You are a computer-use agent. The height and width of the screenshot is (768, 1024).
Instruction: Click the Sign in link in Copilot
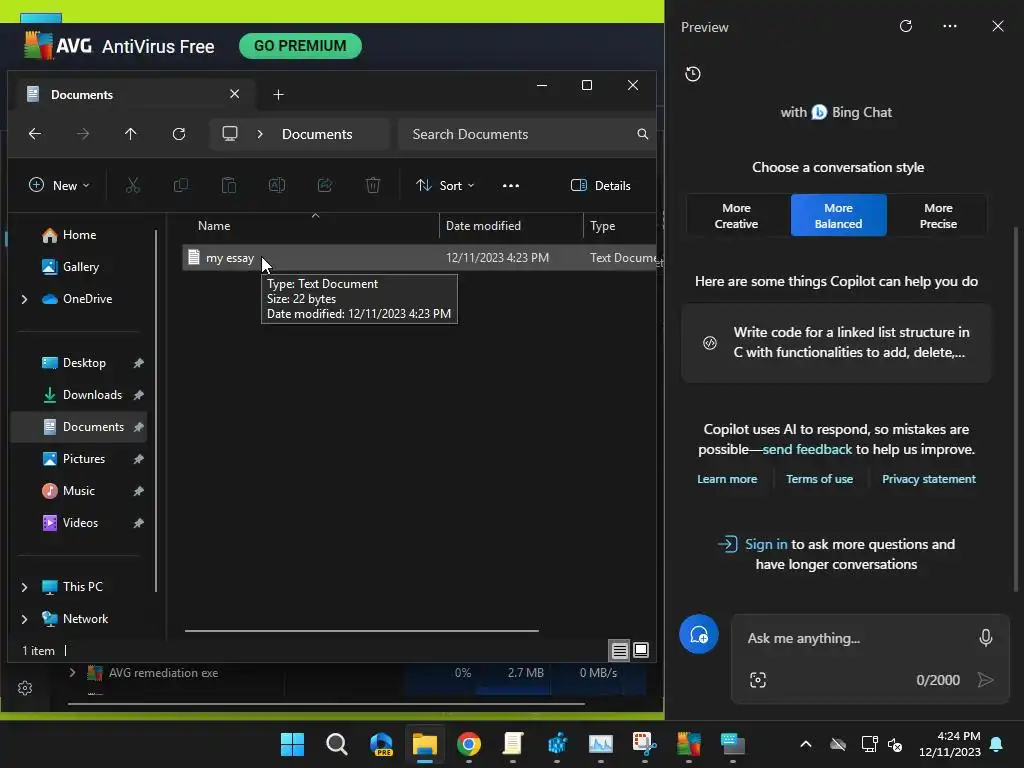tap(766, 544)
